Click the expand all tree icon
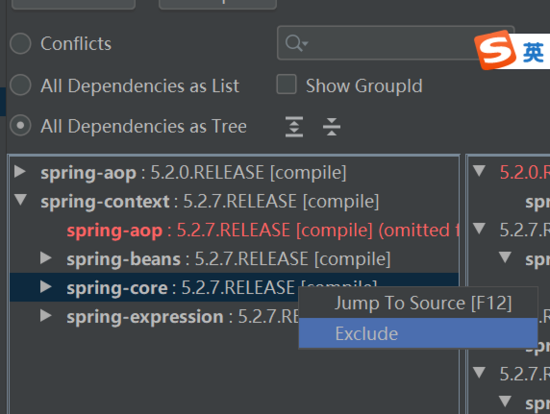This screenshot has height=414, width=550. click(x=294, y=126)
